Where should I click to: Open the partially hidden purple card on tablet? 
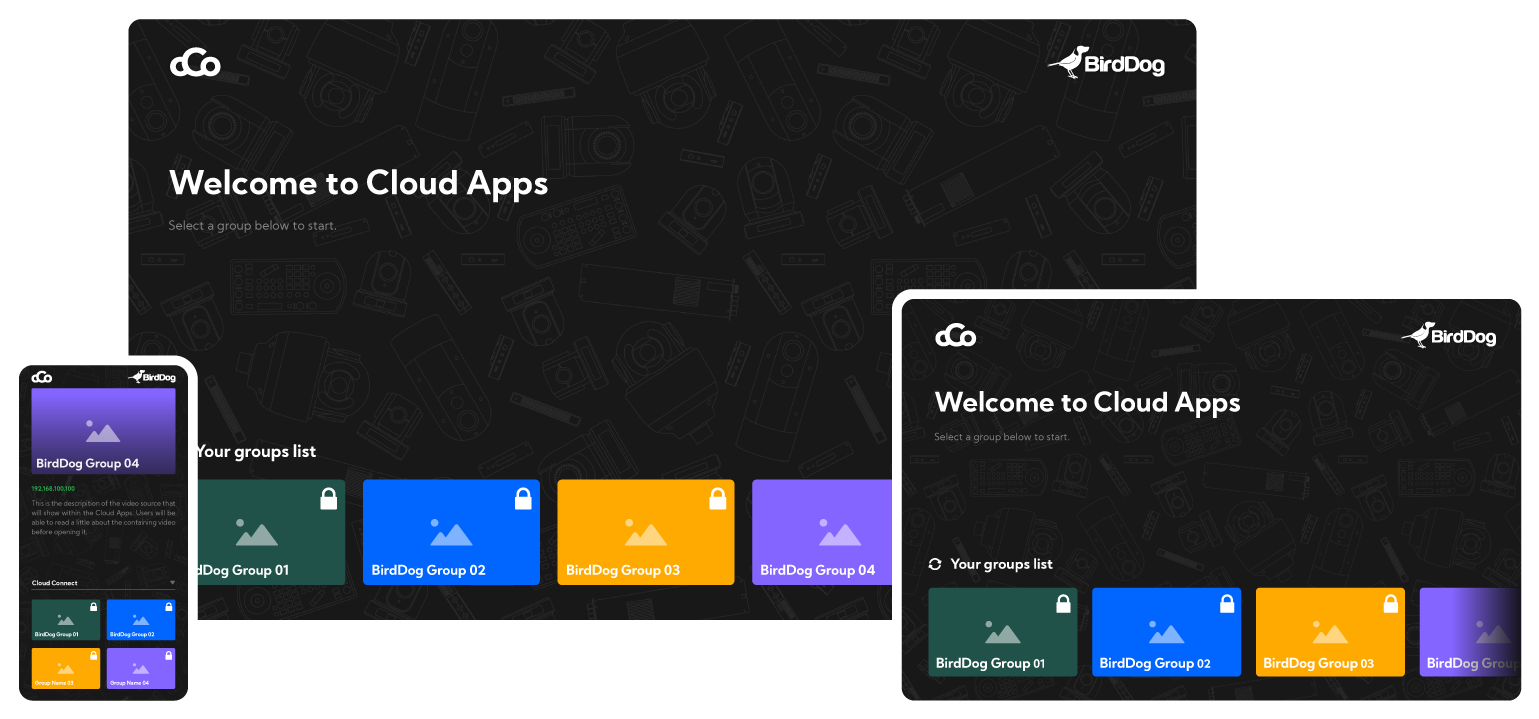(x=1469, y=632)
